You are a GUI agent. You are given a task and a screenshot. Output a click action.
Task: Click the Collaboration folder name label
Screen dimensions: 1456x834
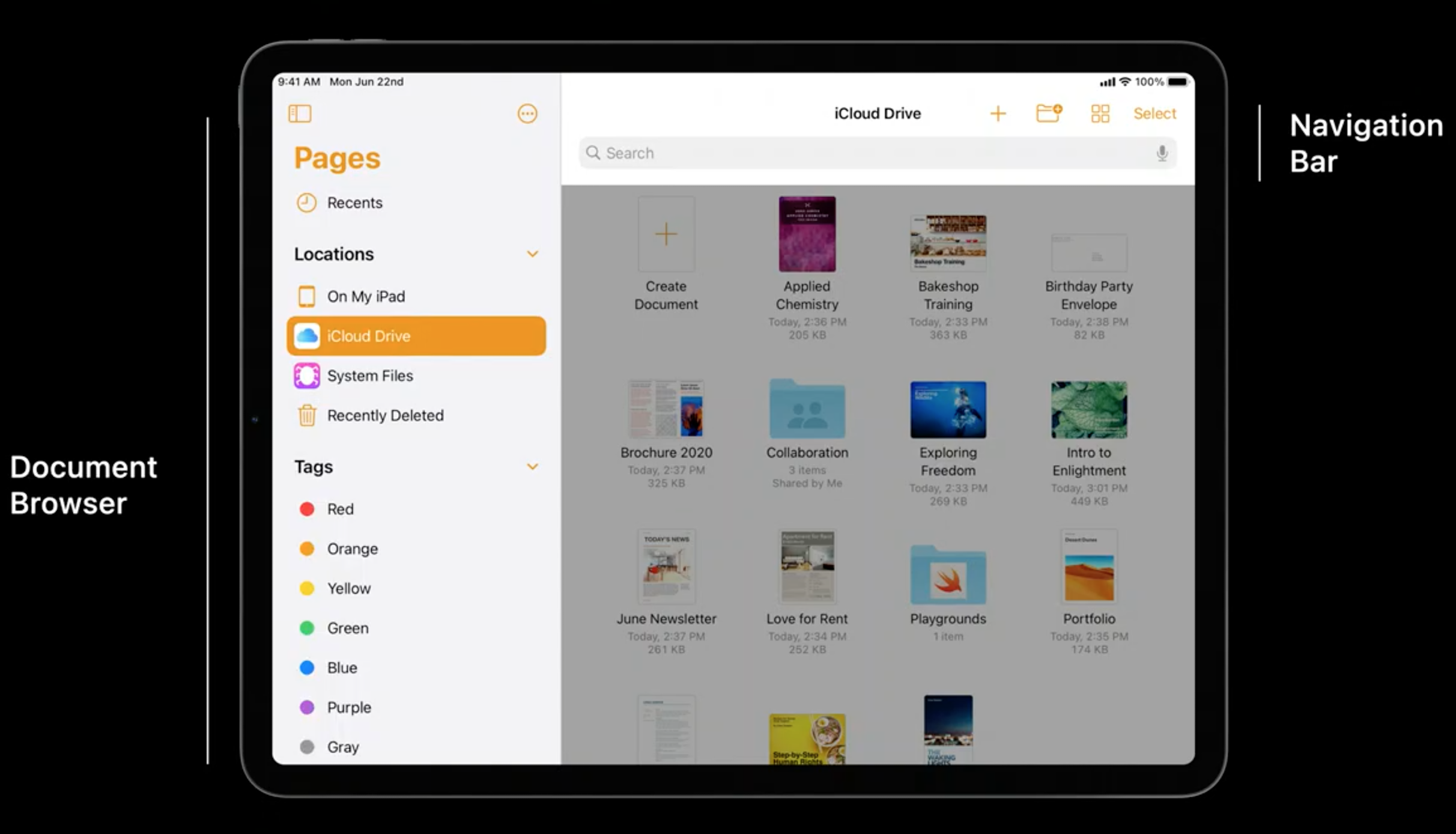tap(807, 452)
